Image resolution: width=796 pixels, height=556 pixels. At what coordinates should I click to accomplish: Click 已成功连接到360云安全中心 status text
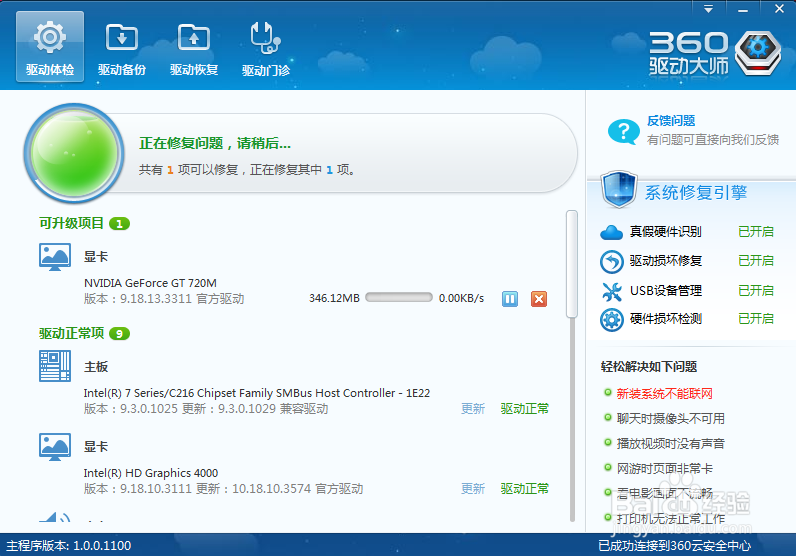(674, 546)
